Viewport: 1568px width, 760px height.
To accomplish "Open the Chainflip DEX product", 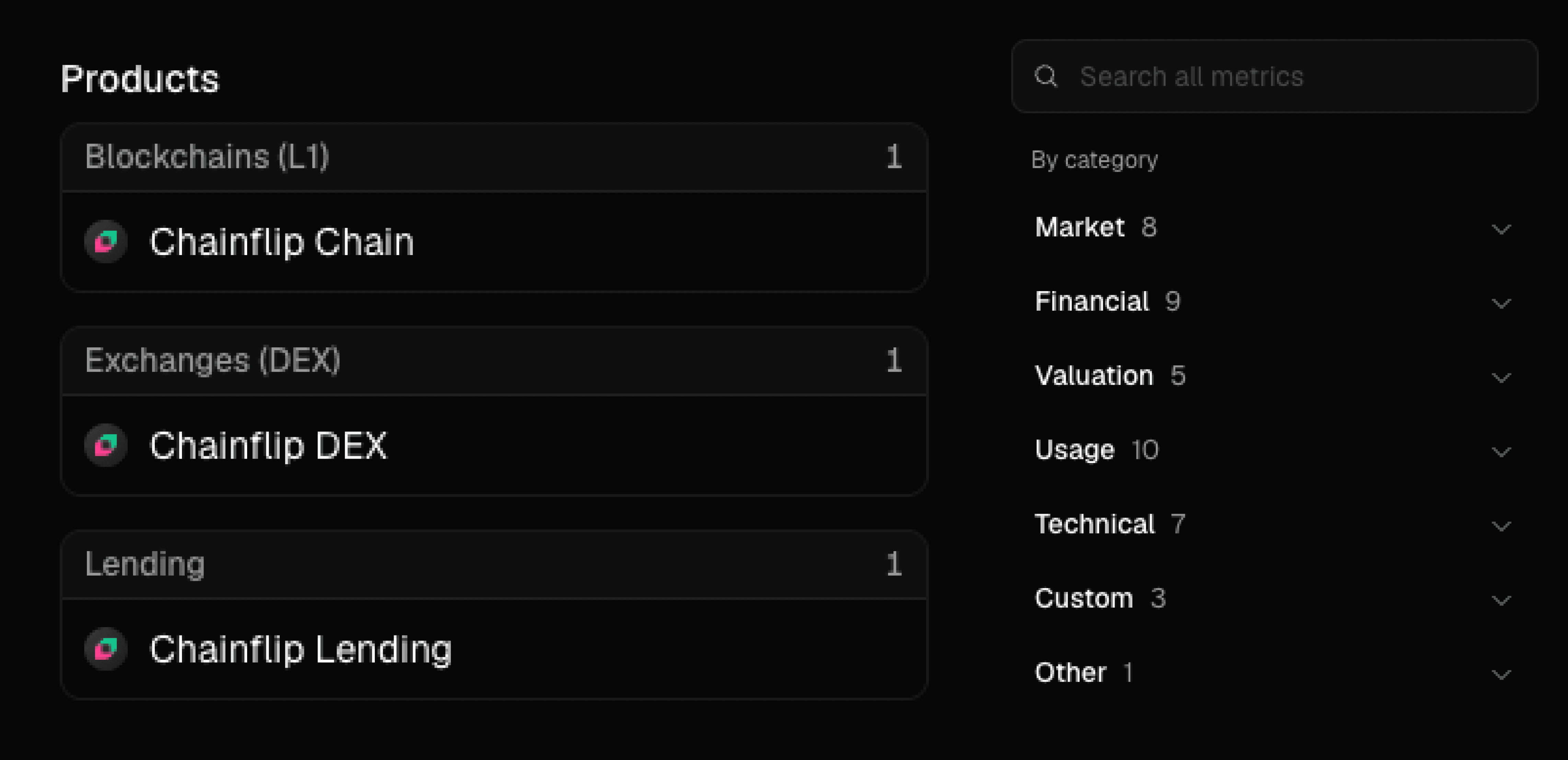I will point(494,446).
